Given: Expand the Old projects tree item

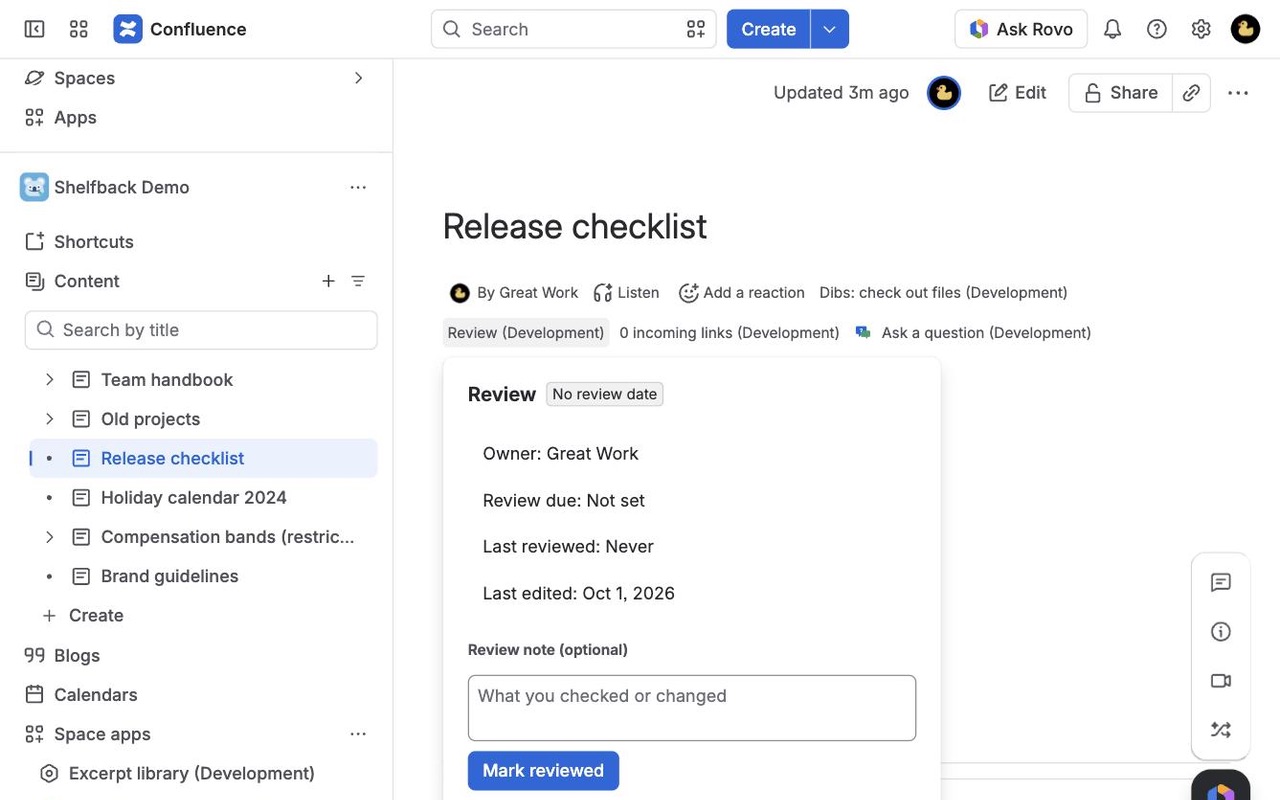Looking at the screenshot, I should click(49, 419).
